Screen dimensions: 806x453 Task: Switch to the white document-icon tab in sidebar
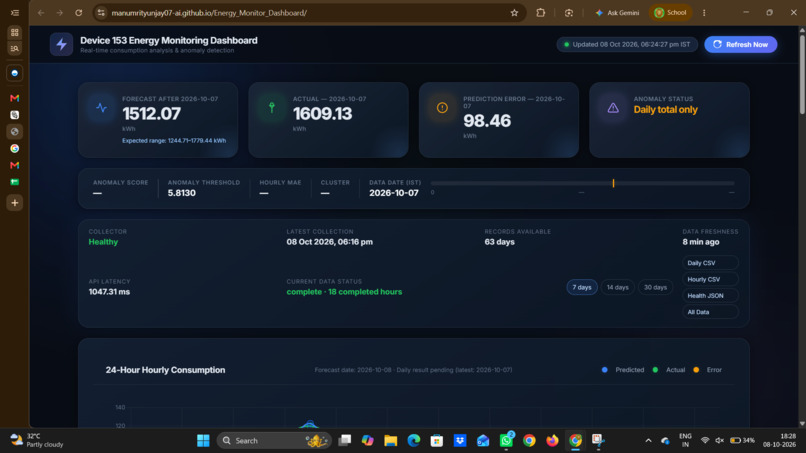pos(14,115)
